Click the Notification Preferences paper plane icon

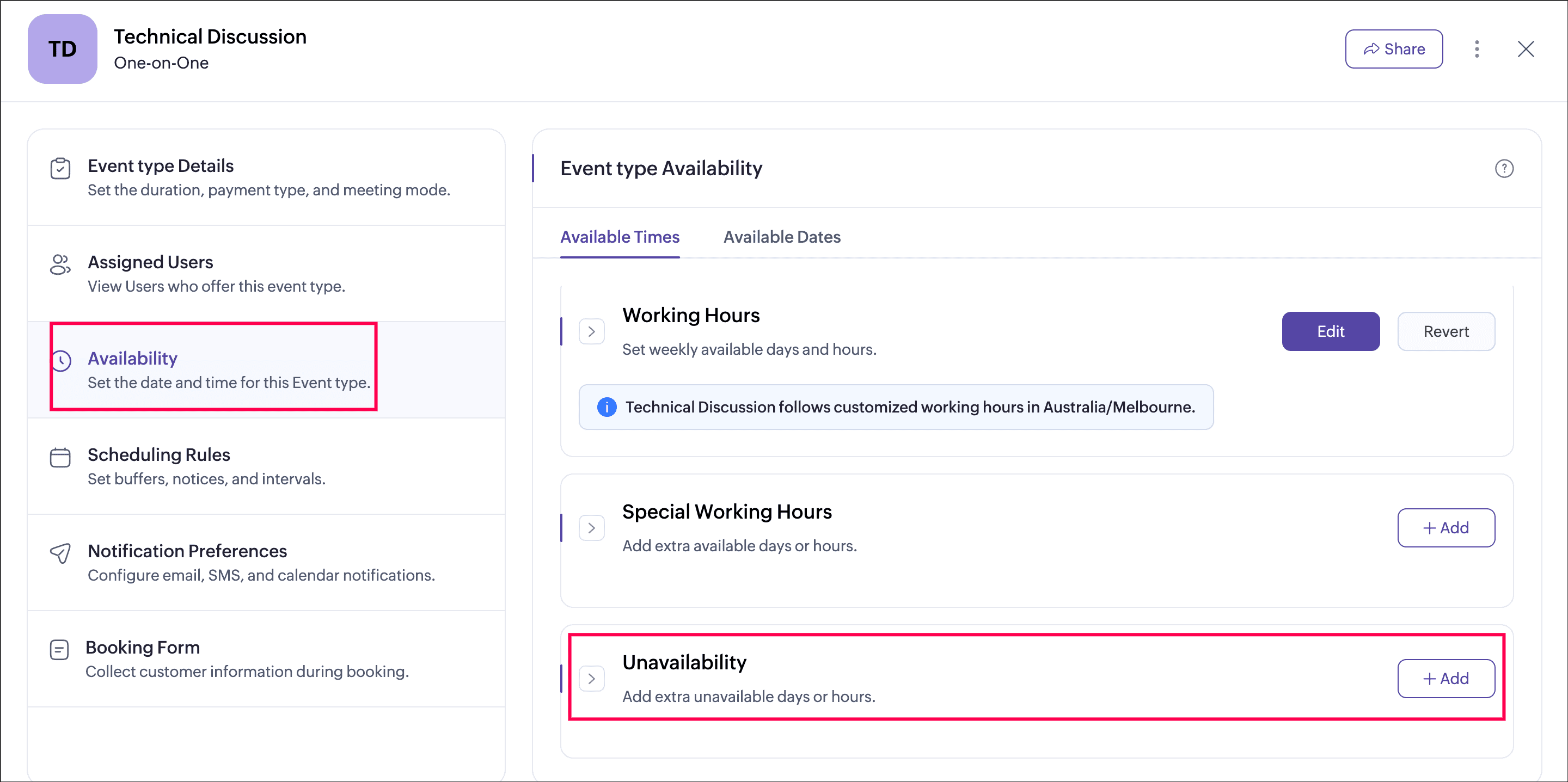[x=60, y=553]
